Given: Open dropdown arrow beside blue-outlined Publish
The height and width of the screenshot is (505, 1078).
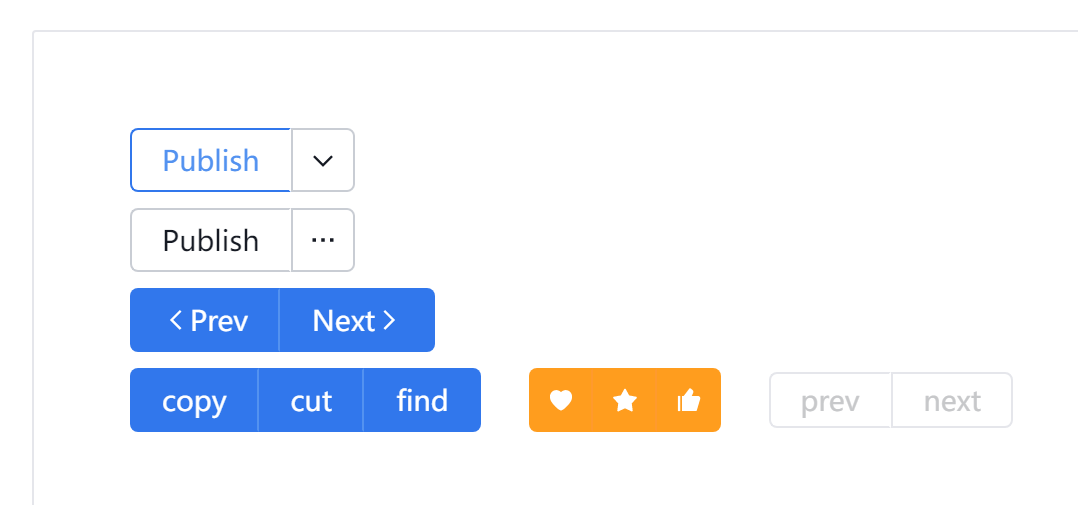Looking at the screenshot, I should pos(322,160).
